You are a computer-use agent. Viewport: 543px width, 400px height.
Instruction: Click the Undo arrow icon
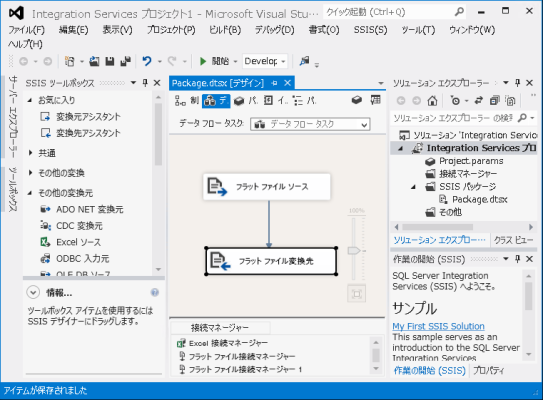pos(147,61)
